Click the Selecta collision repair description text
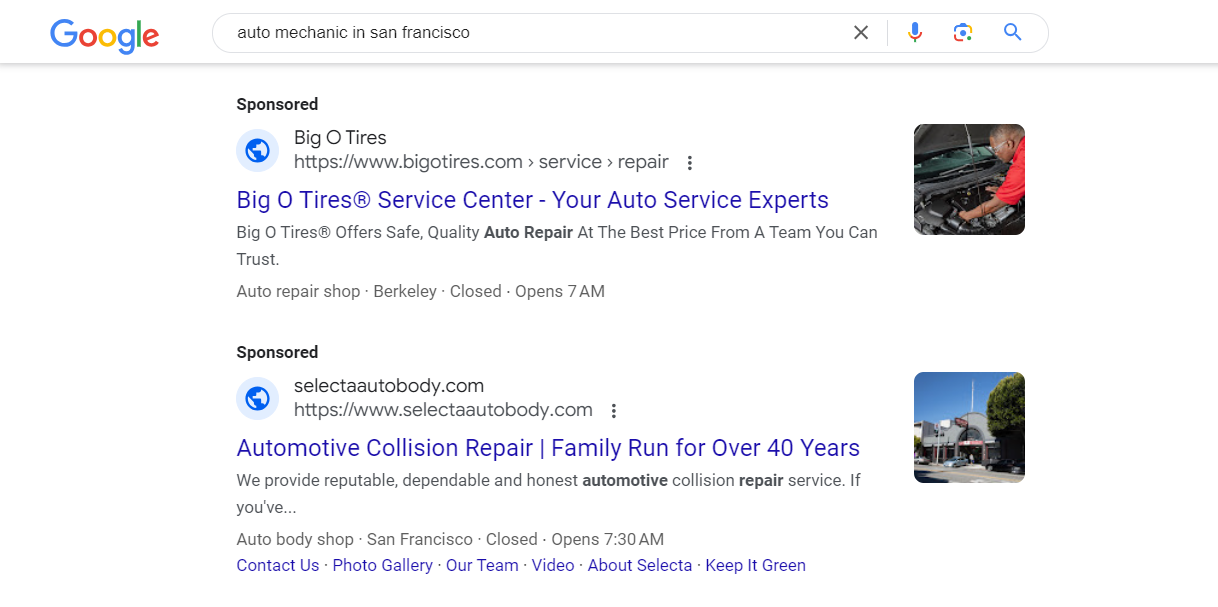Image resolution: width=1218 pixels, height=607 pixels. point(549,494)
